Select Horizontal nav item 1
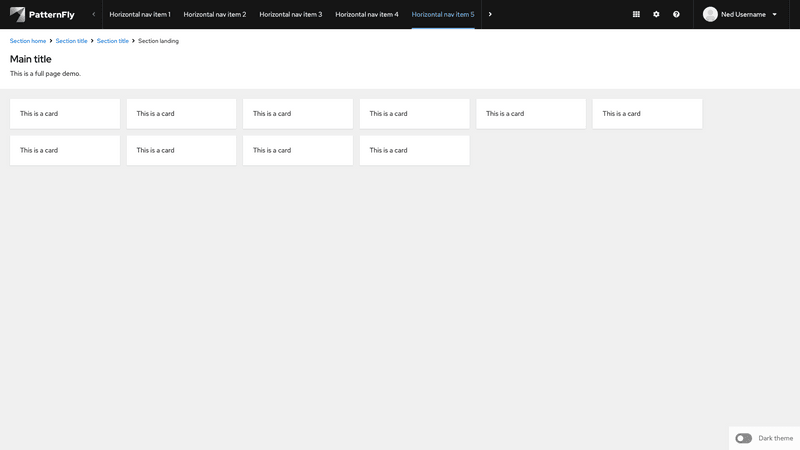800x450 pixels. point(140,14)
